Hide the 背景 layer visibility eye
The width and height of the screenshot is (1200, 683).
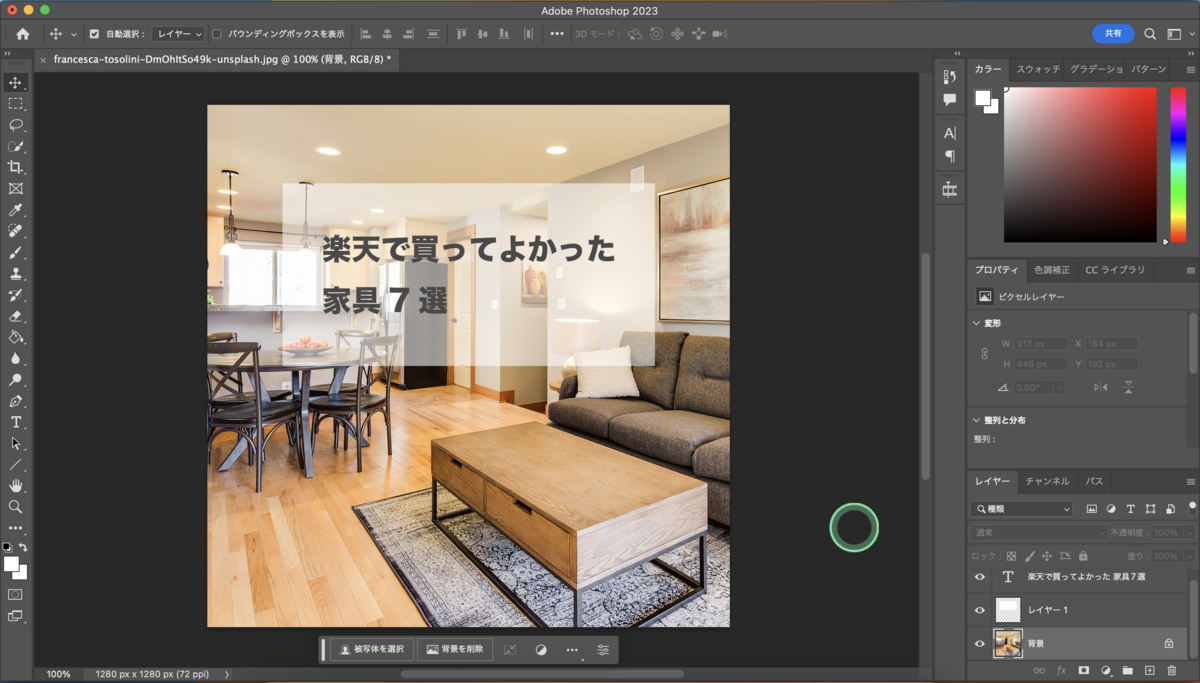coord(980,644)
